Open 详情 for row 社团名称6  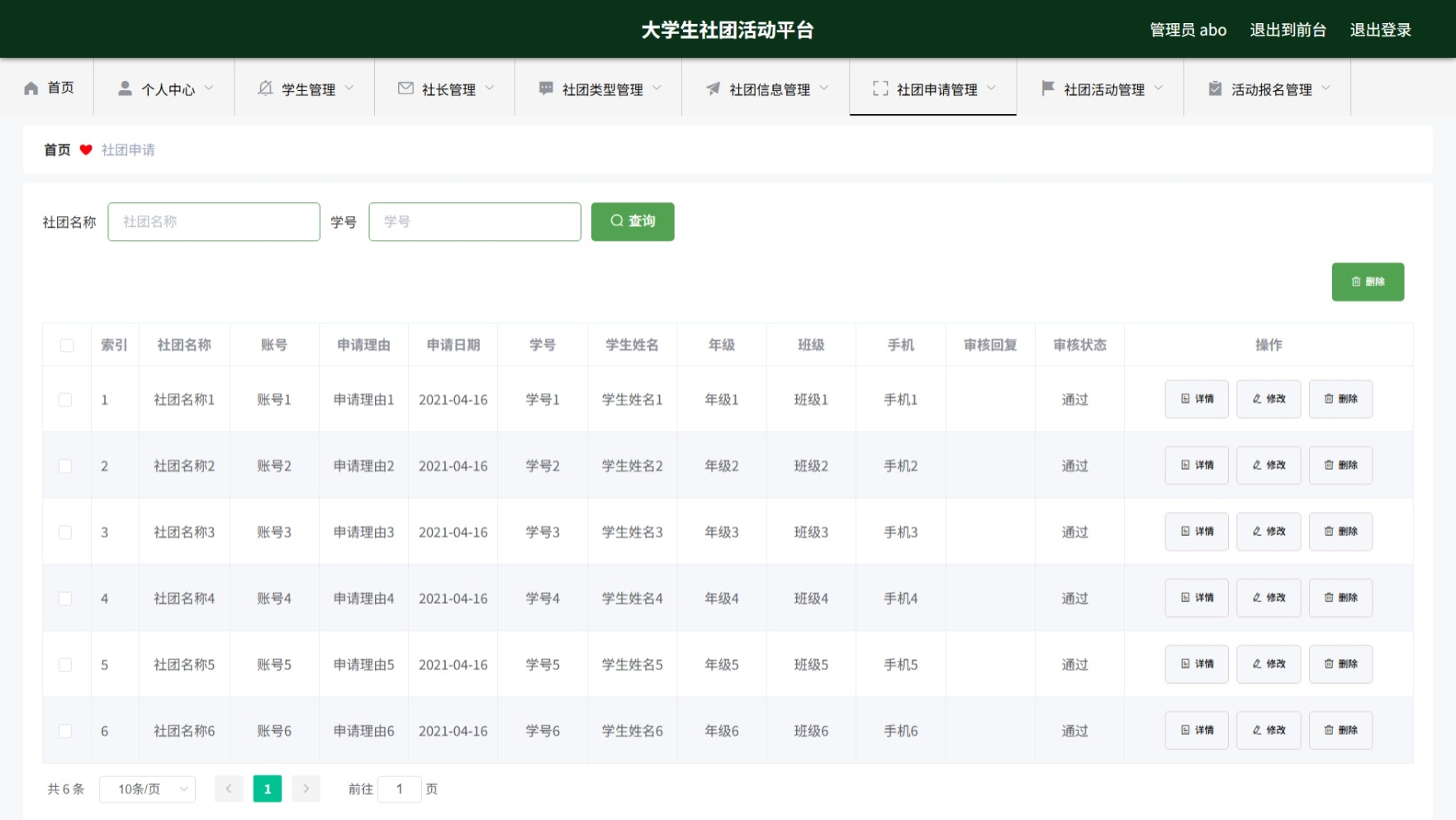click(1197, 730)
